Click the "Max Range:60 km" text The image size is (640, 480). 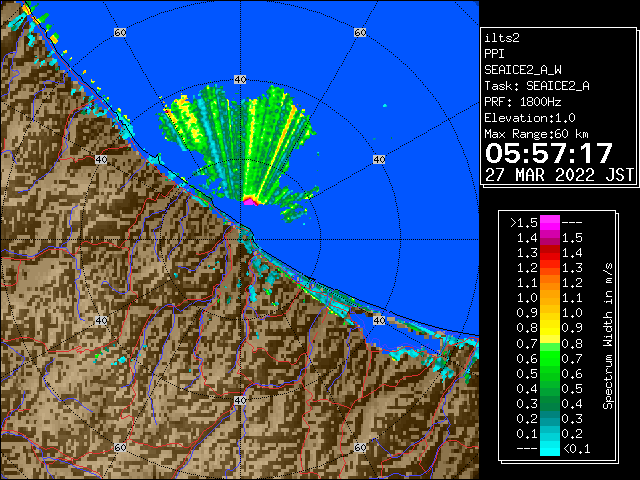536,134
